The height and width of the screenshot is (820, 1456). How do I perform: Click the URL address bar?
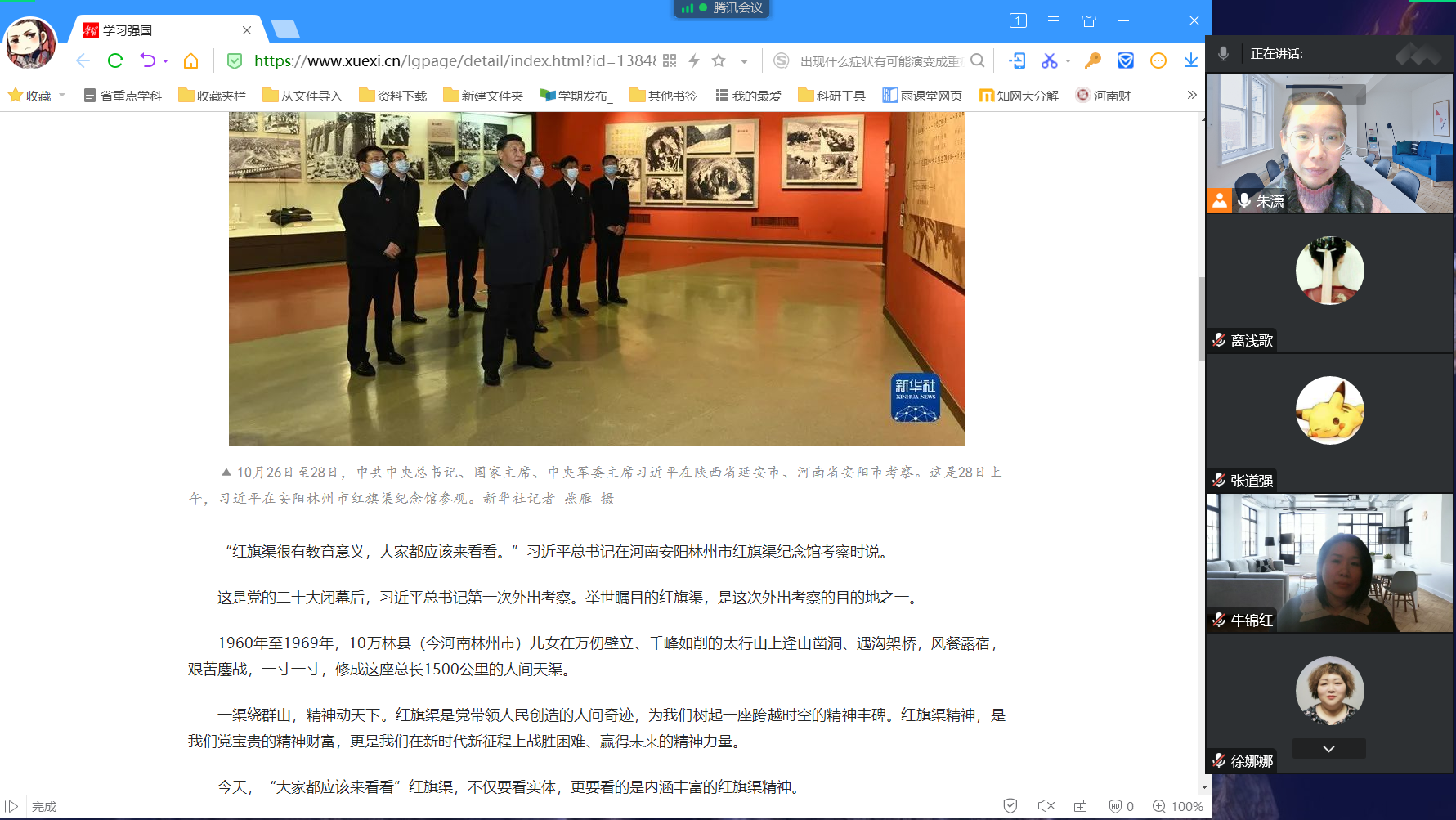(454, 60)
